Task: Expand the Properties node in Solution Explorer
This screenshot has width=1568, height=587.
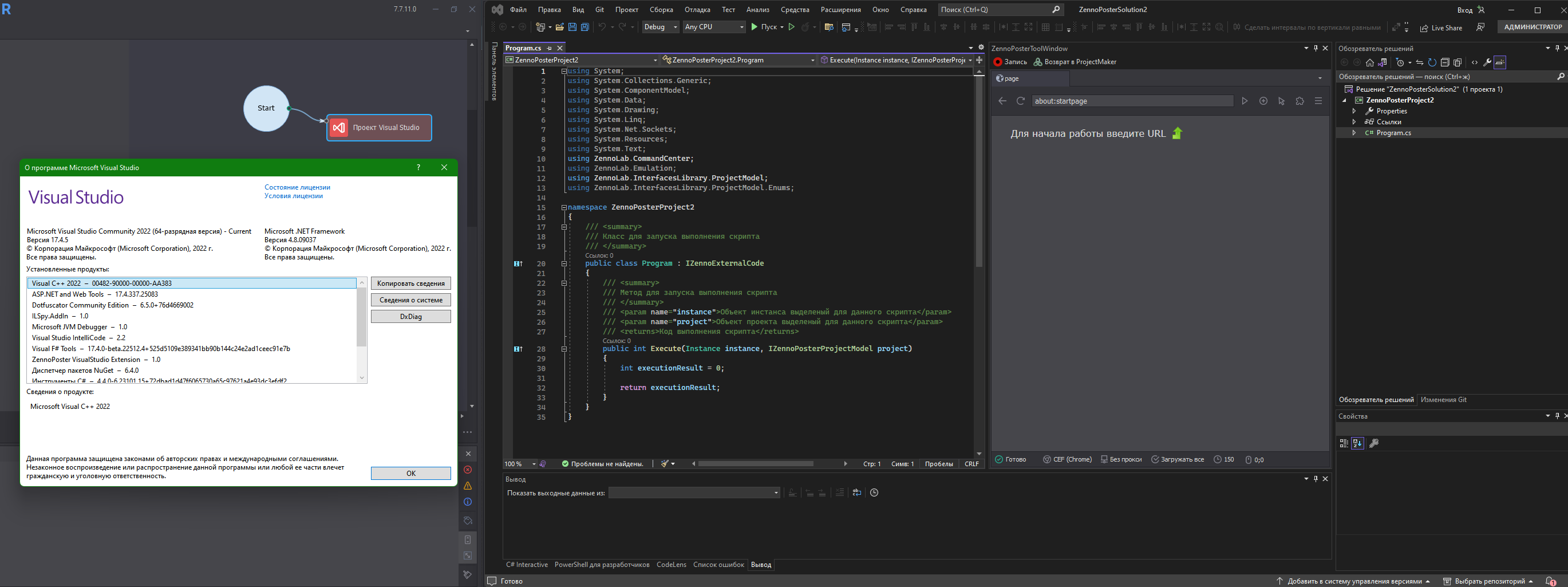Action: point(1354,111)
